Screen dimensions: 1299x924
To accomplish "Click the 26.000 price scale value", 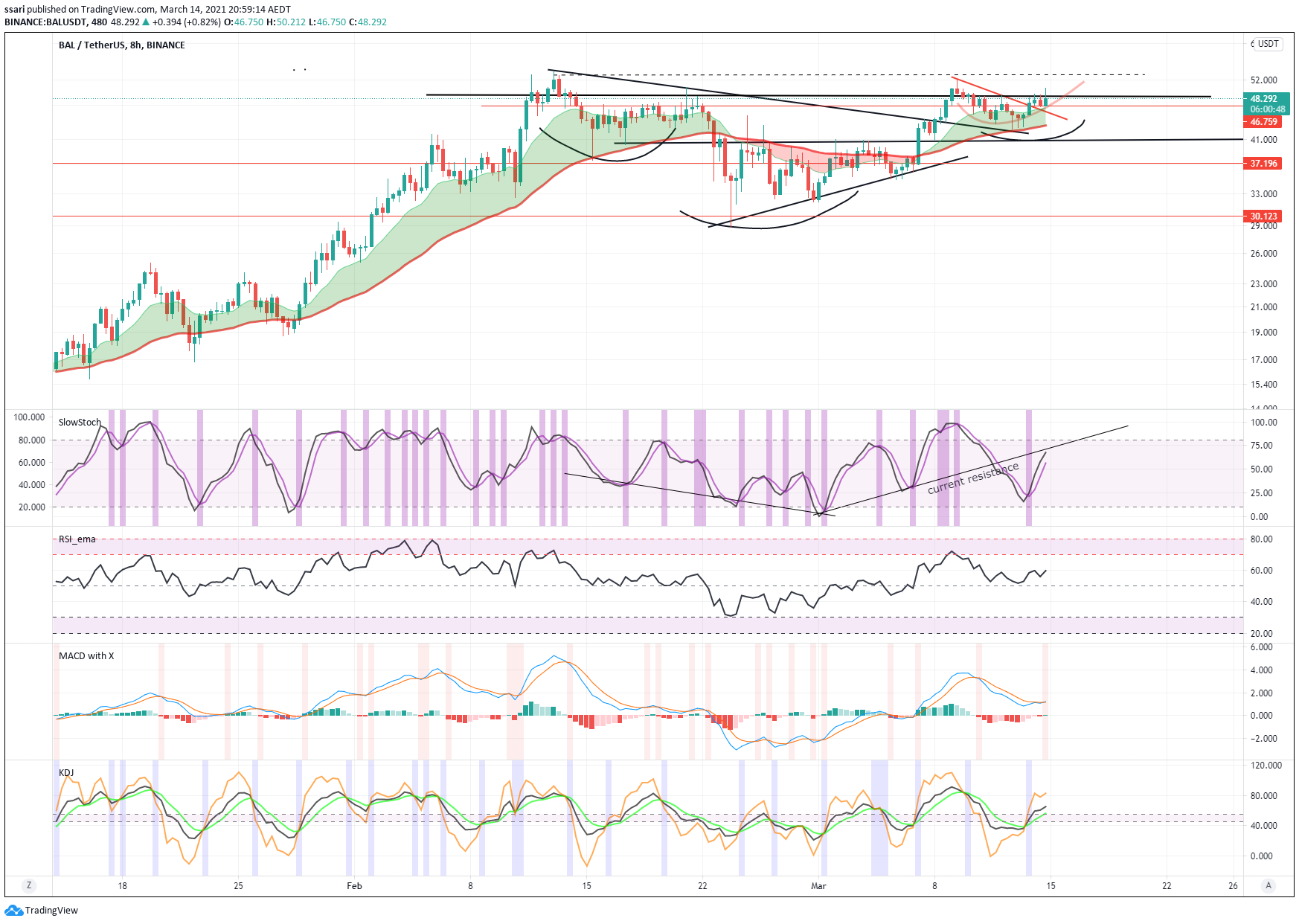I will [x=1264, y=254].
